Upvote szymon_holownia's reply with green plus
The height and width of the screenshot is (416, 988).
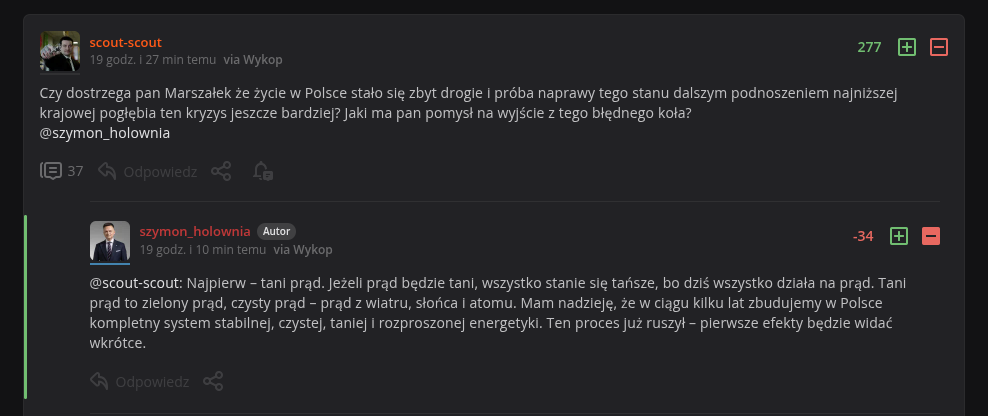point(899,236)
